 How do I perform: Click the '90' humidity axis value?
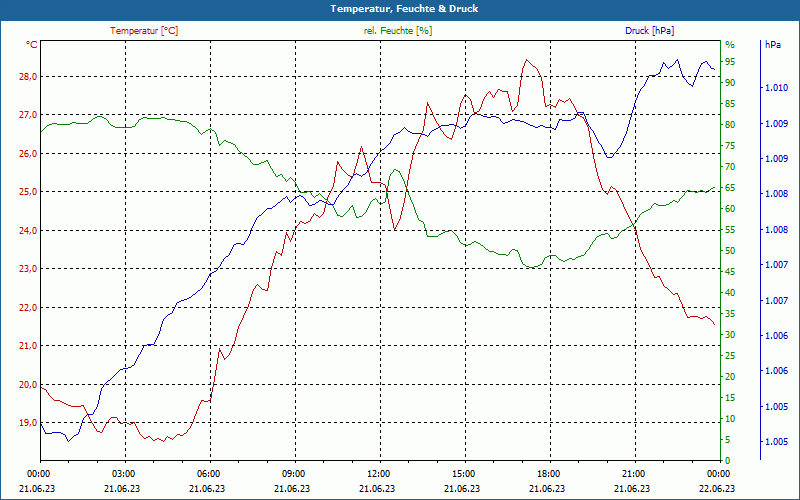pyautogui.click(x=730, y=83)
